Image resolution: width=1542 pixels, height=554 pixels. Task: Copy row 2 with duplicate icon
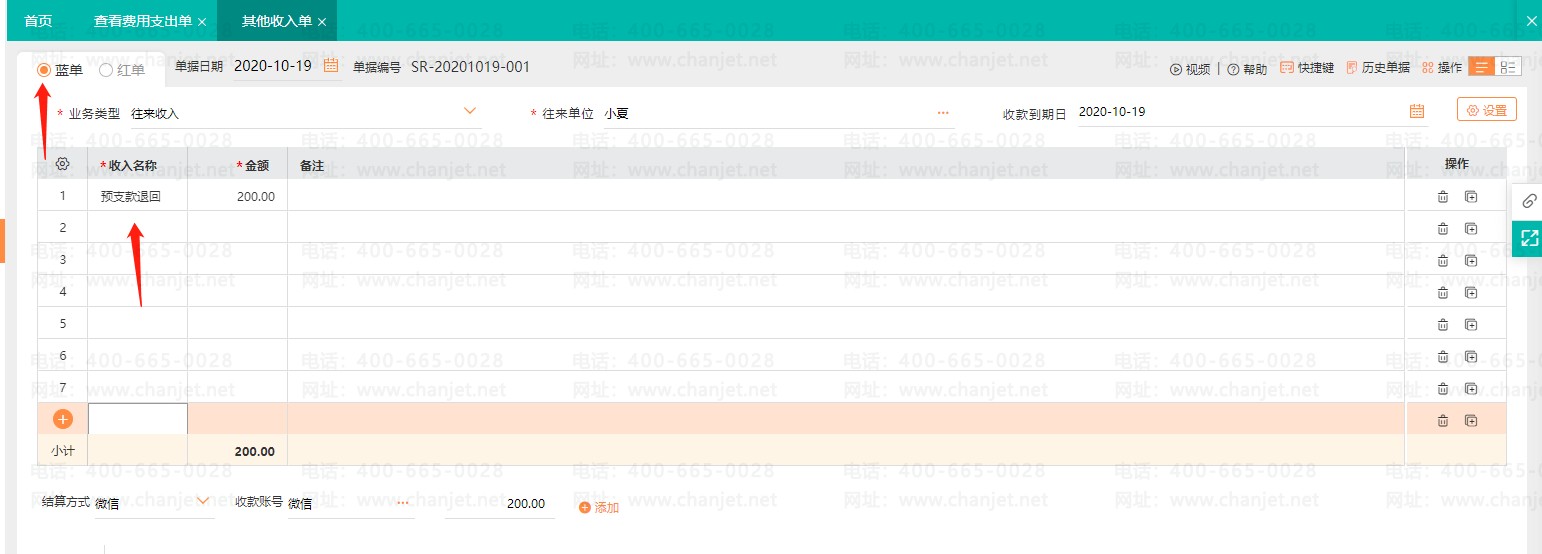pos(1471,228)
